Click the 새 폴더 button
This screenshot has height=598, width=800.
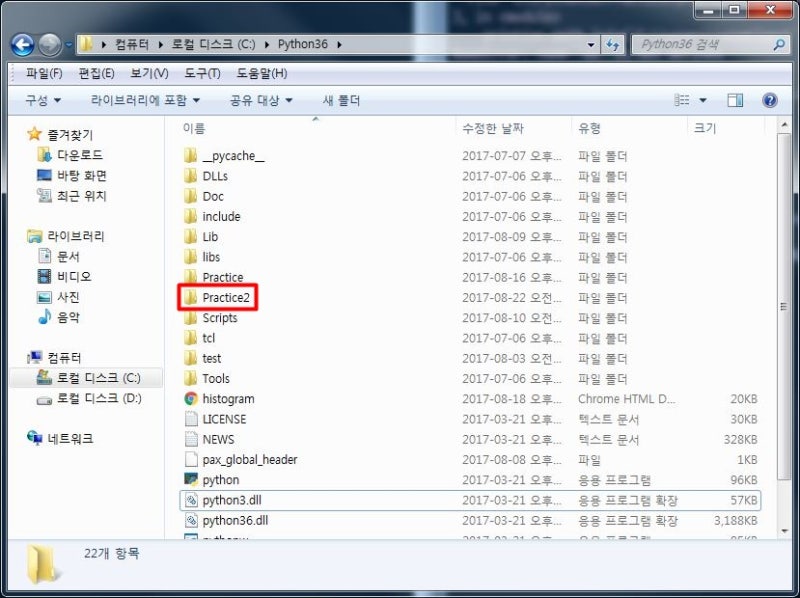pos(341,100)
